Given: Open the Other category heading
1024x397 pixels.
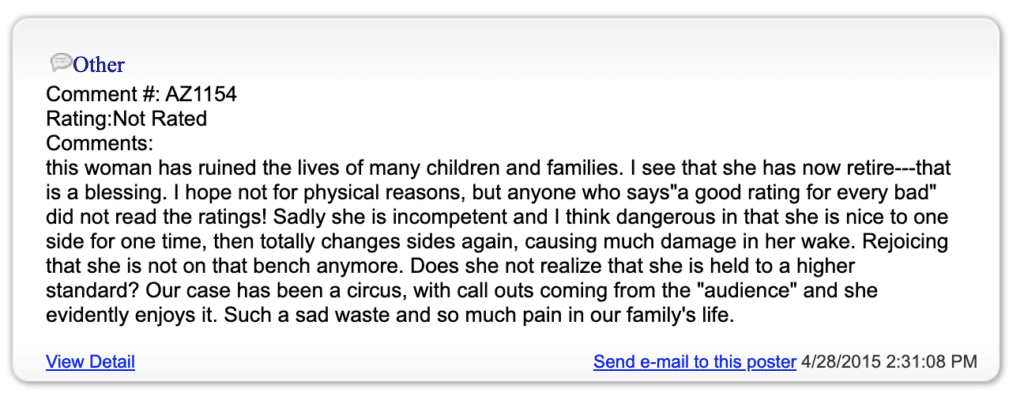Looking at the screenshot, I should [99, 65].
